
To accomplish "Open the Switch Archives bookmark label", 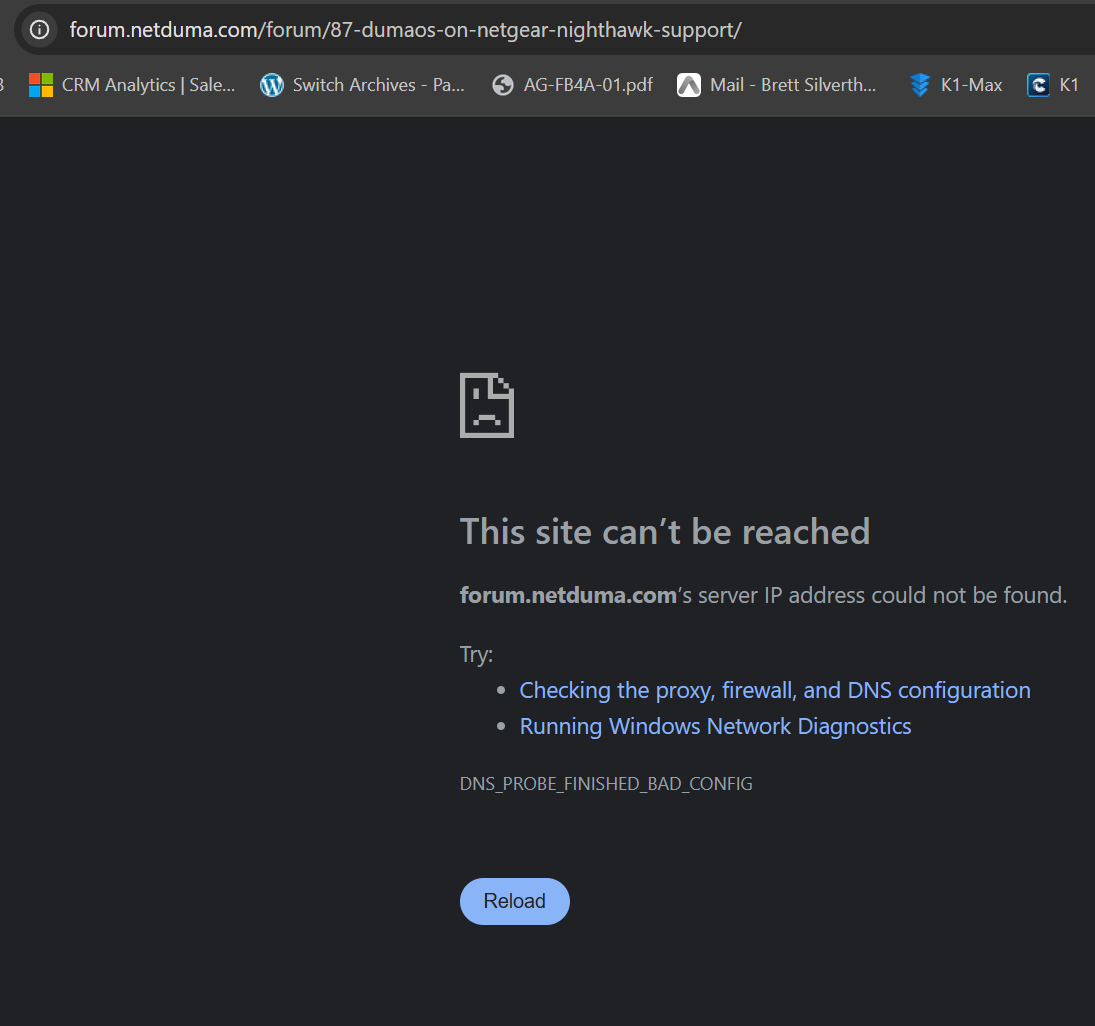I will tap(378, 85).
